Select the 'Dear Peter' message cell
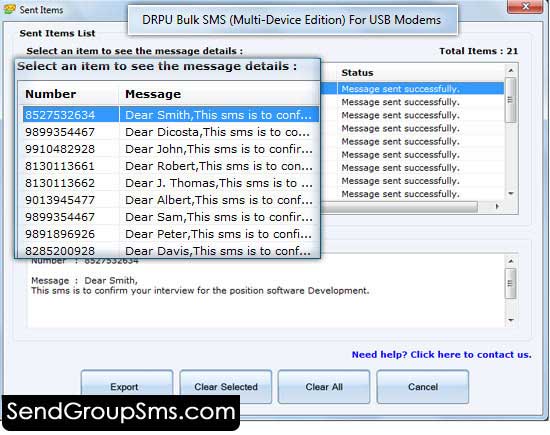This screenshot has height=435, width=550. coord(218,234)
